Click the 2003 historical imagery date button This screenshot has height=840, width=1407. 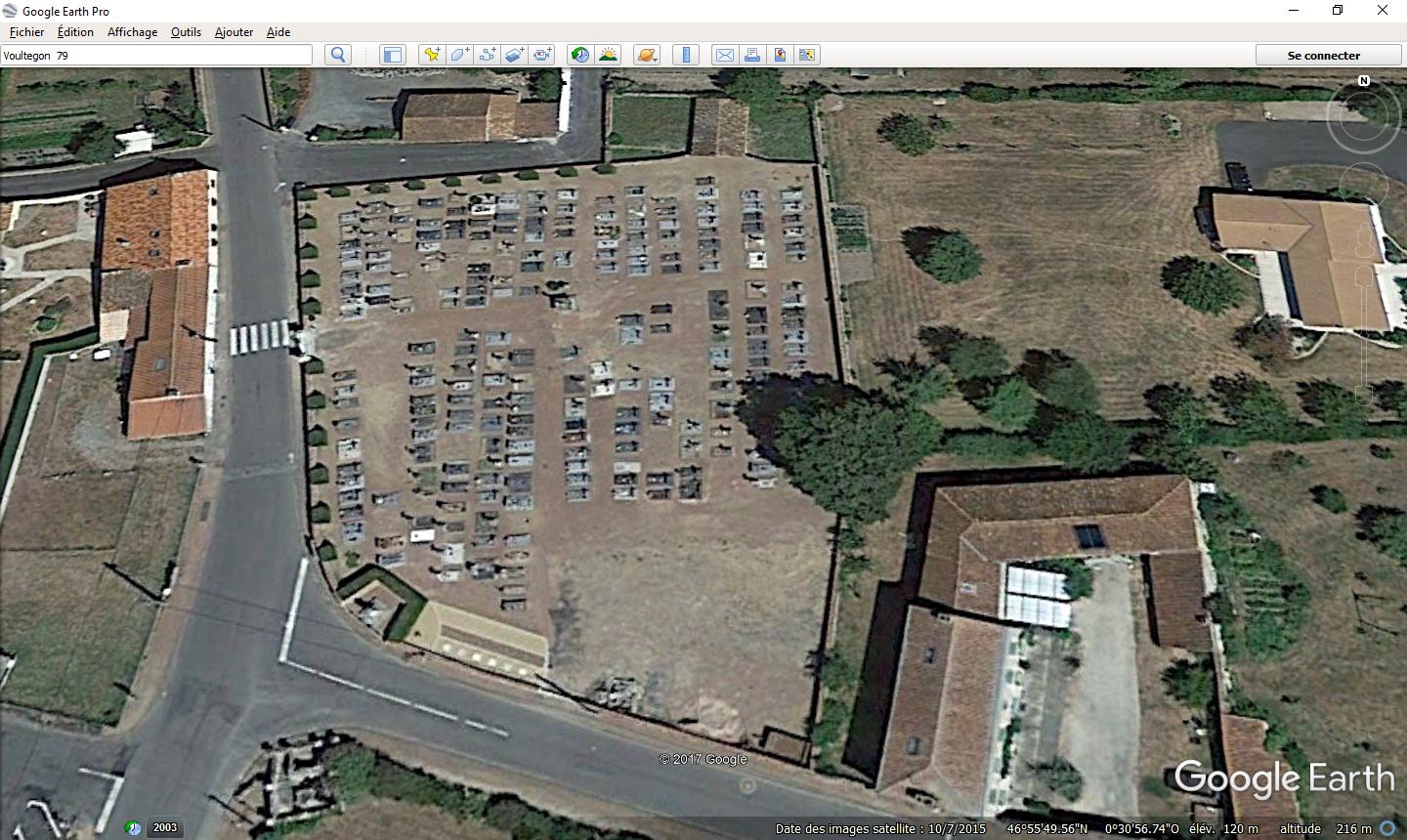pyautogui.click(x=165, y=827)
